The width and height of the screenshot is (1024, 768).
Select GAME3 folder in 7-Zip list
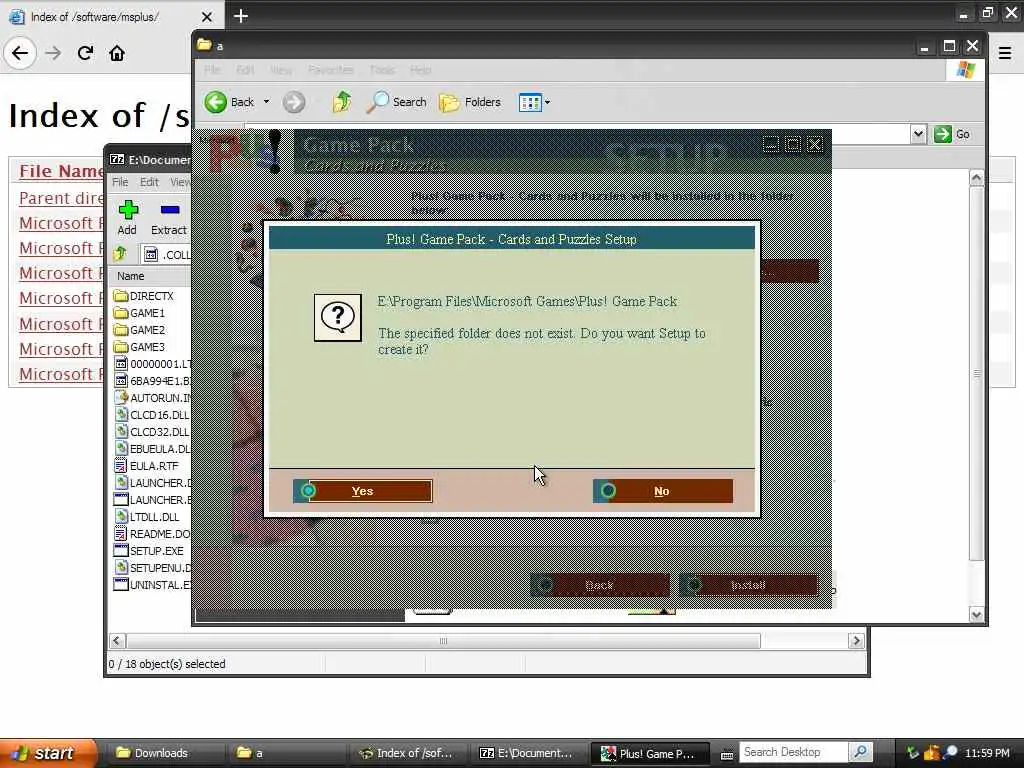139,347
